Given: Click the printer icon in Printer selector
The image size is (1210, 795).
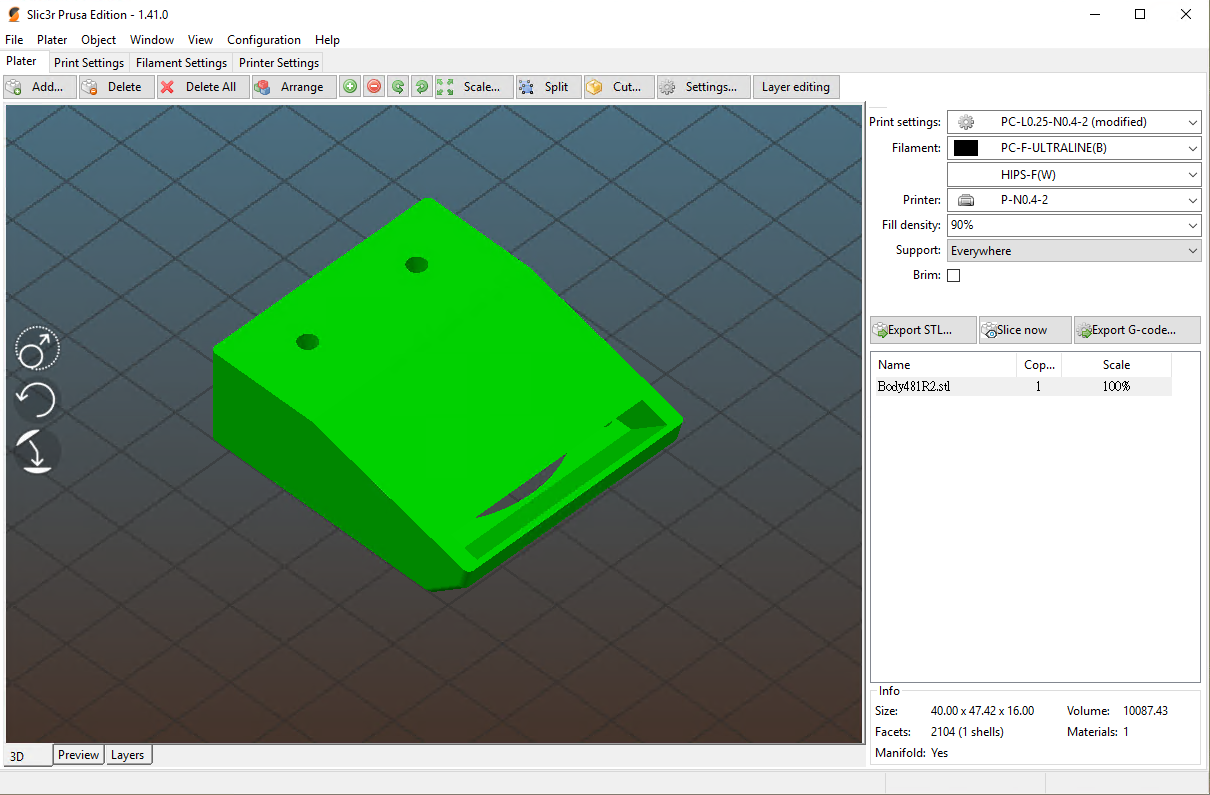Looking at the screenshot, I should pos(966,200).
